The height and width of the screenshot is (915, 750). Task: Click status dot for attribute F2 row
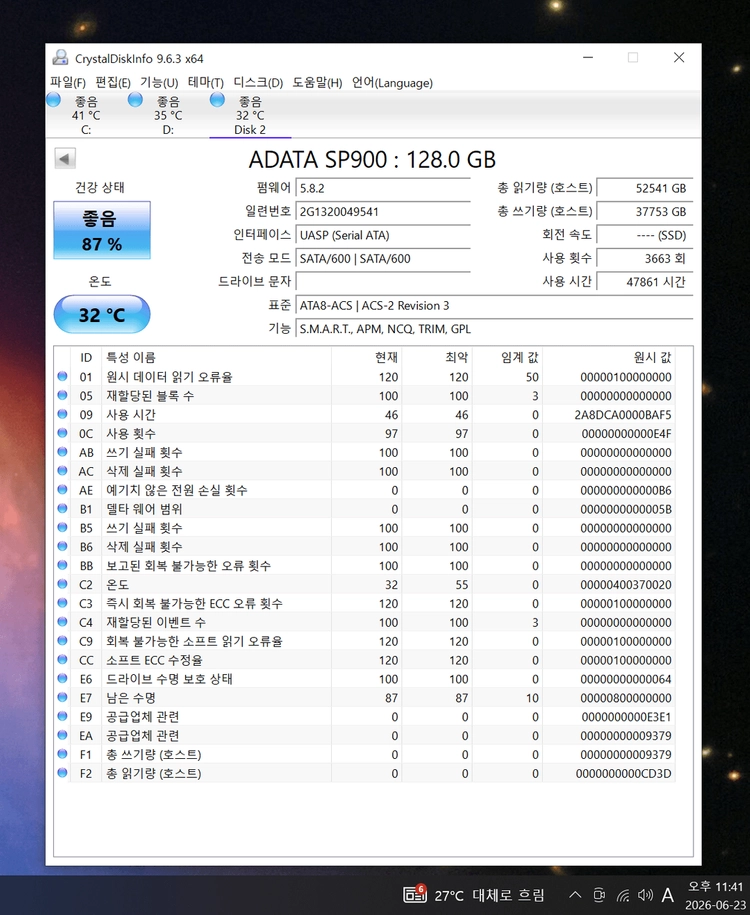tap(62, 773)
